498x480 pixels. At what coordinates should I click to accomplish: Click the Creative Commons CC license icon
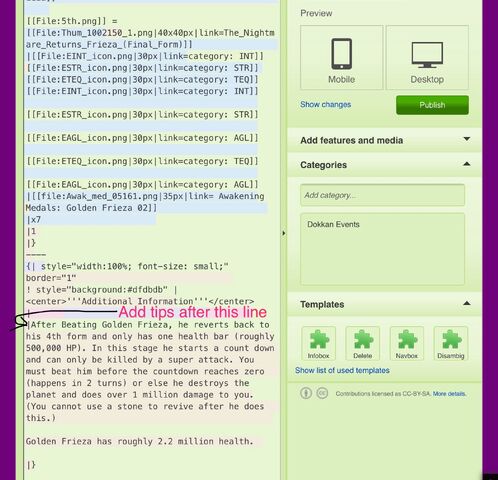322,393
